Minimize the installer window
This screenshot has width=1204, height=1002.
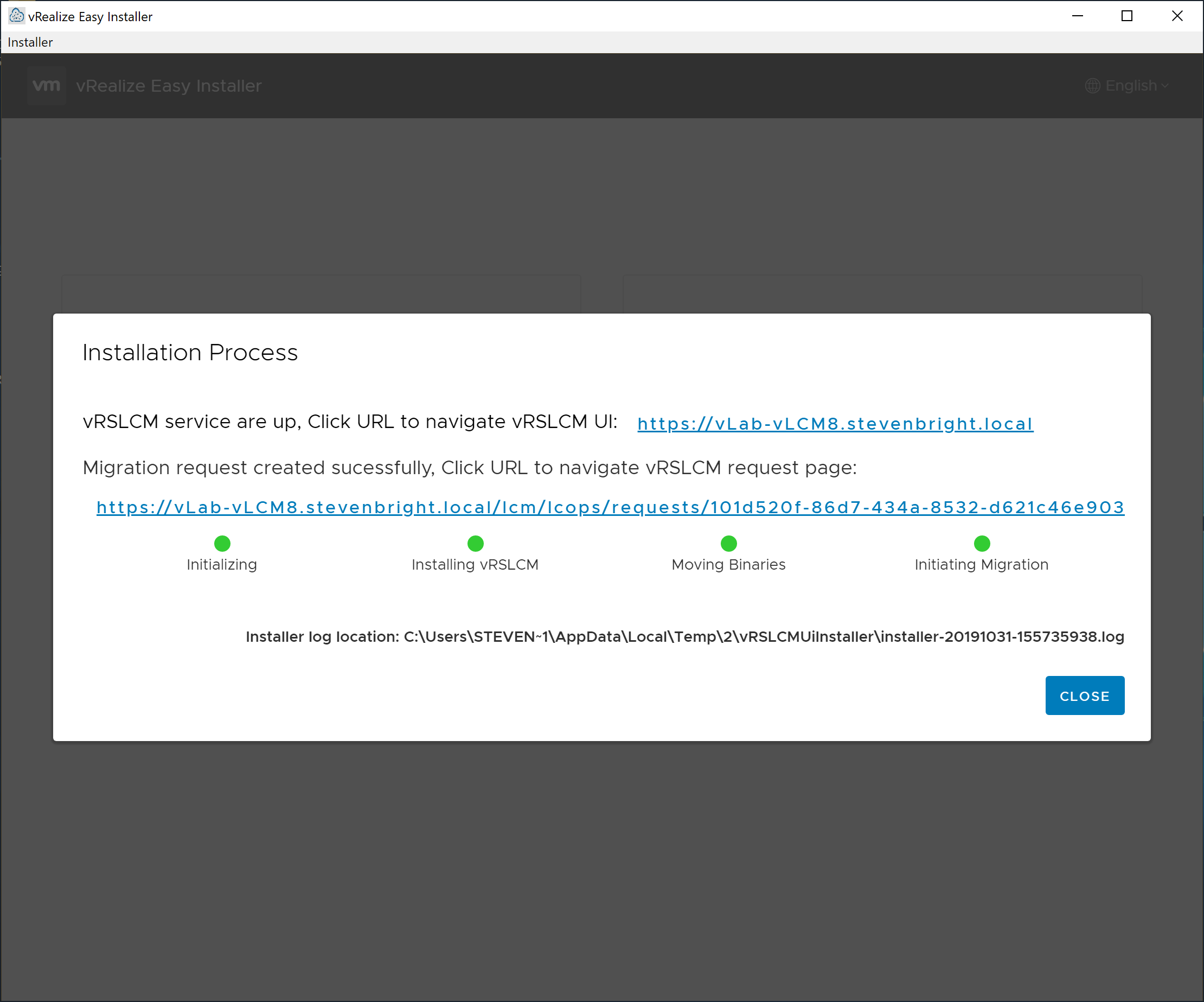click(1077, 16)
